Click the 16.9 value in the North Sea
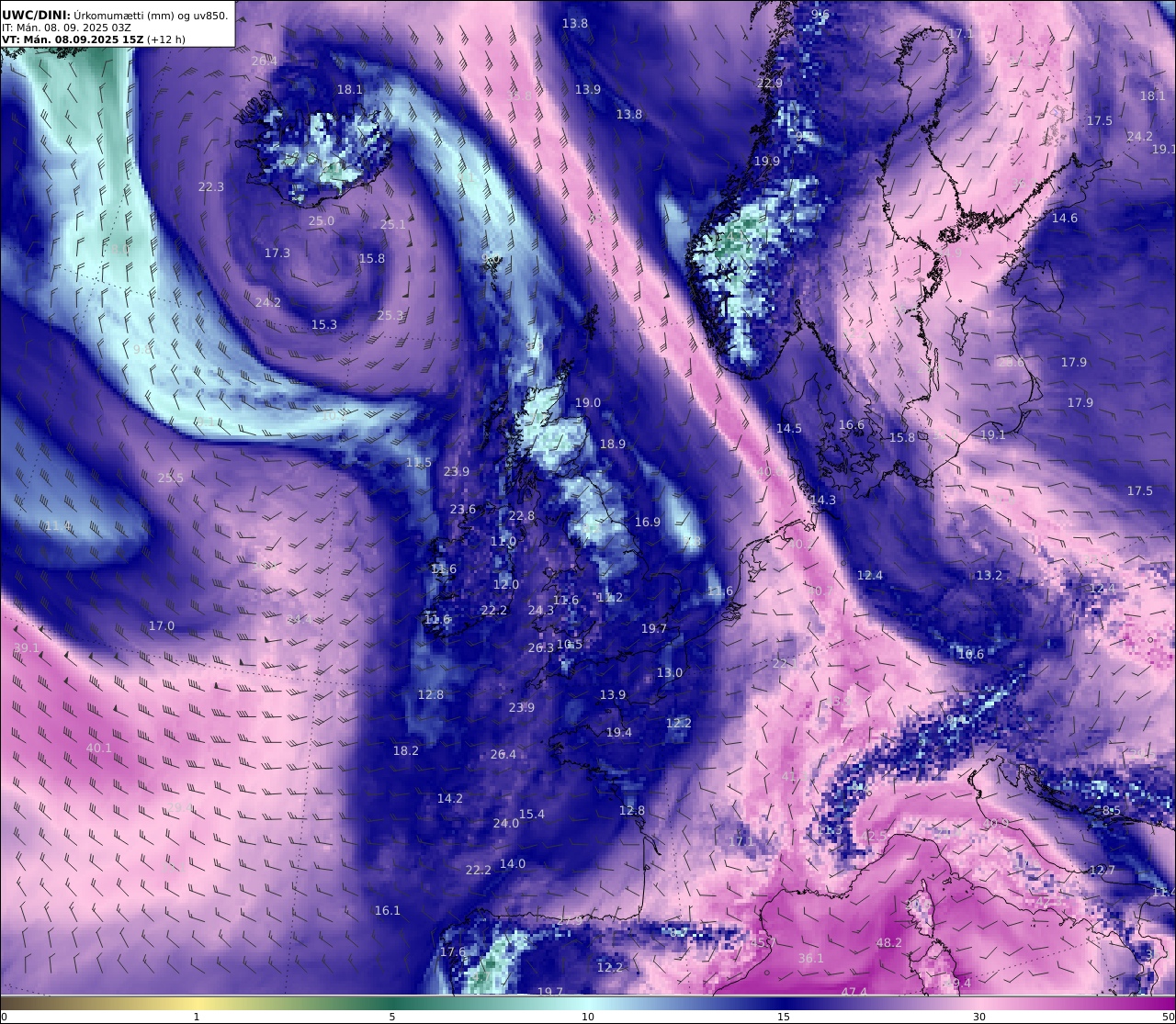Screen dimensions: 1176x1024 point(648,523)
